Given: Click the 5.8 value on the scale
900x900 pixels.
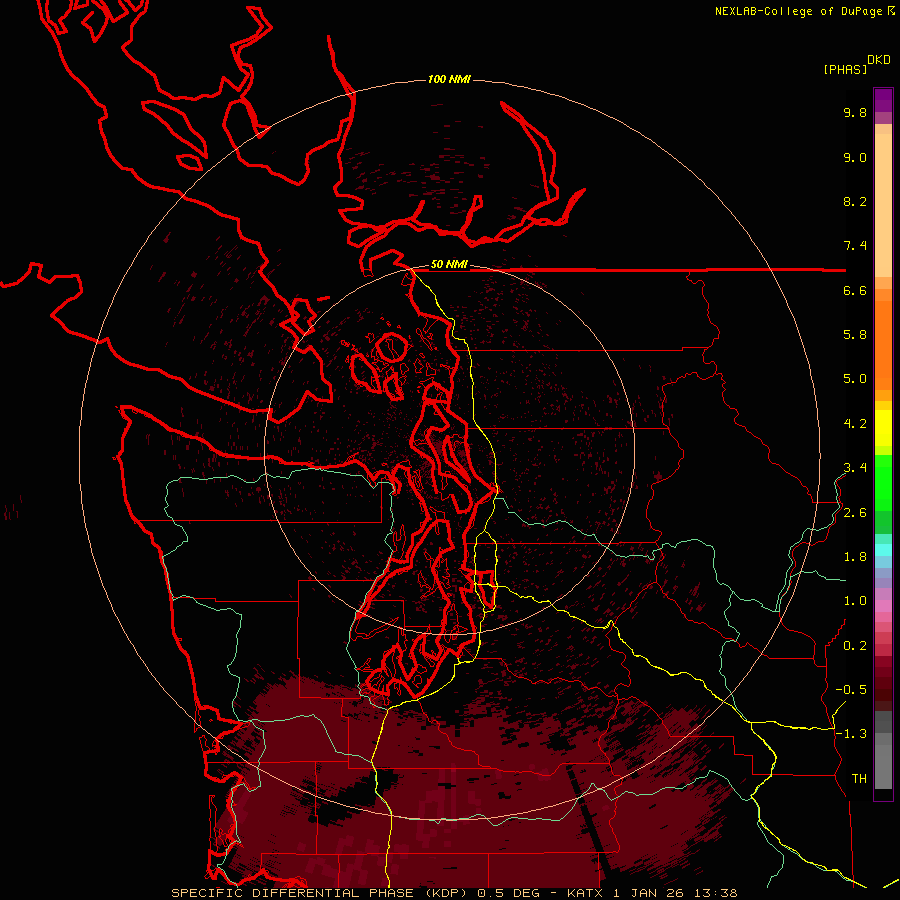Looking at the screenshot, I should (855, 335).
